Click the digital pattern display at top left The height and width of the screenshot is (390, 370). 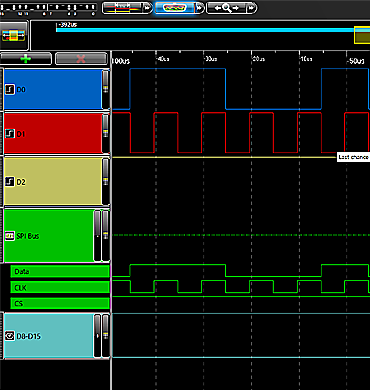[x=49, y=9]
